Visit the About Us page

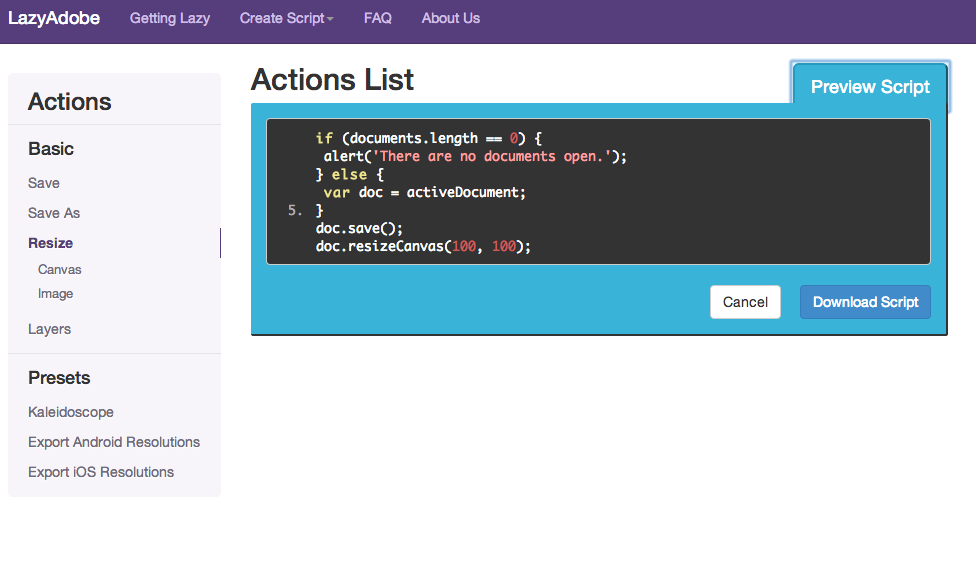click(x=451, y=18)
